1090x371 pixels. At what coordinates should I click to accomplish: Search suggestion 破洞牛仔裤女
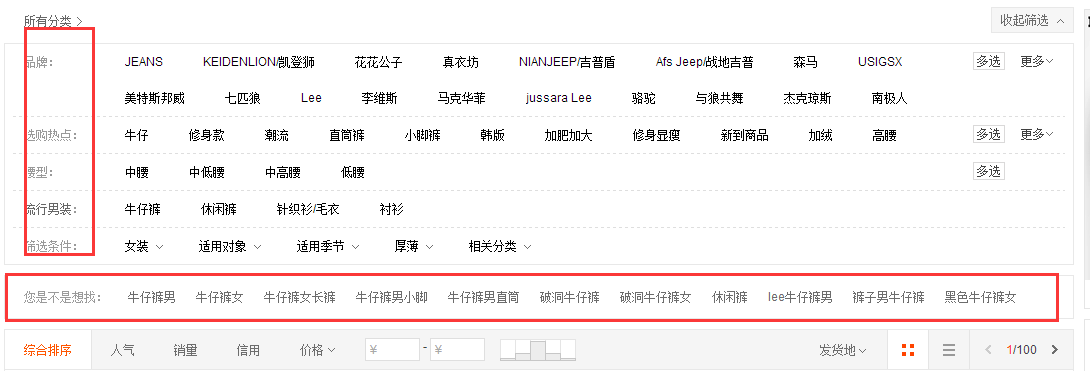click(656, 297)
